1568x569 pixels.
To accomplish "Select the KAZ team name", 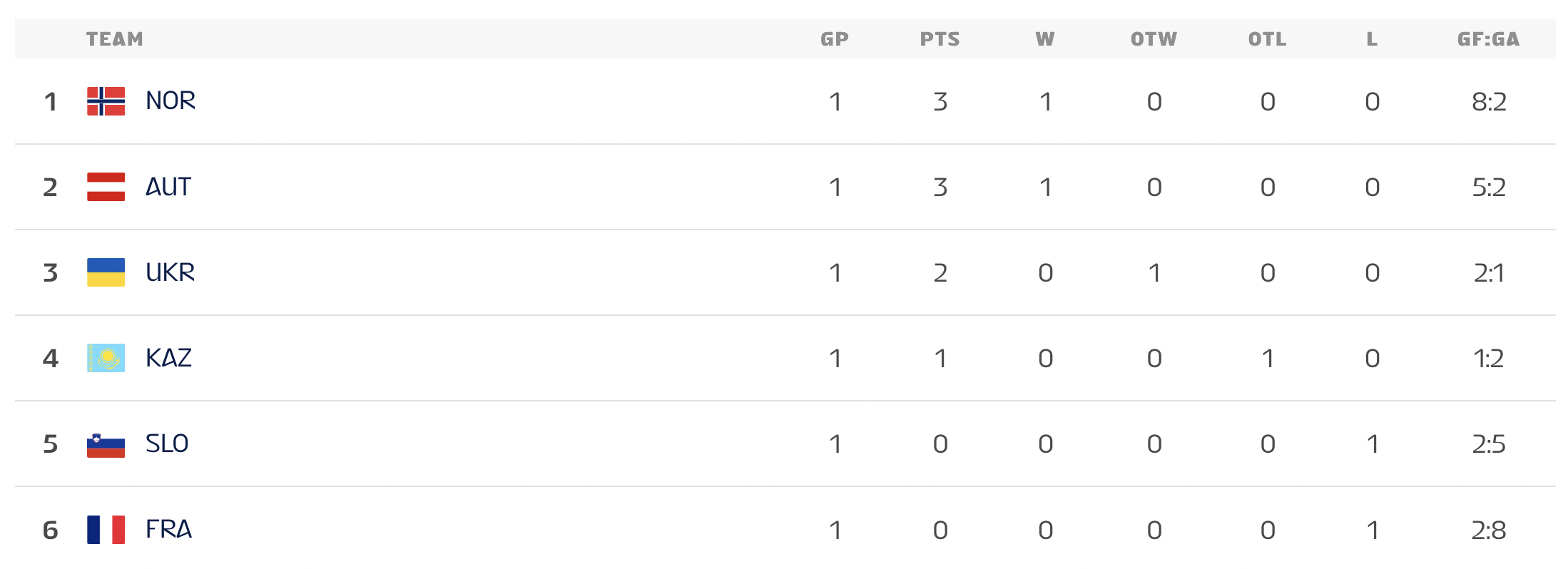I will [168, 358].
